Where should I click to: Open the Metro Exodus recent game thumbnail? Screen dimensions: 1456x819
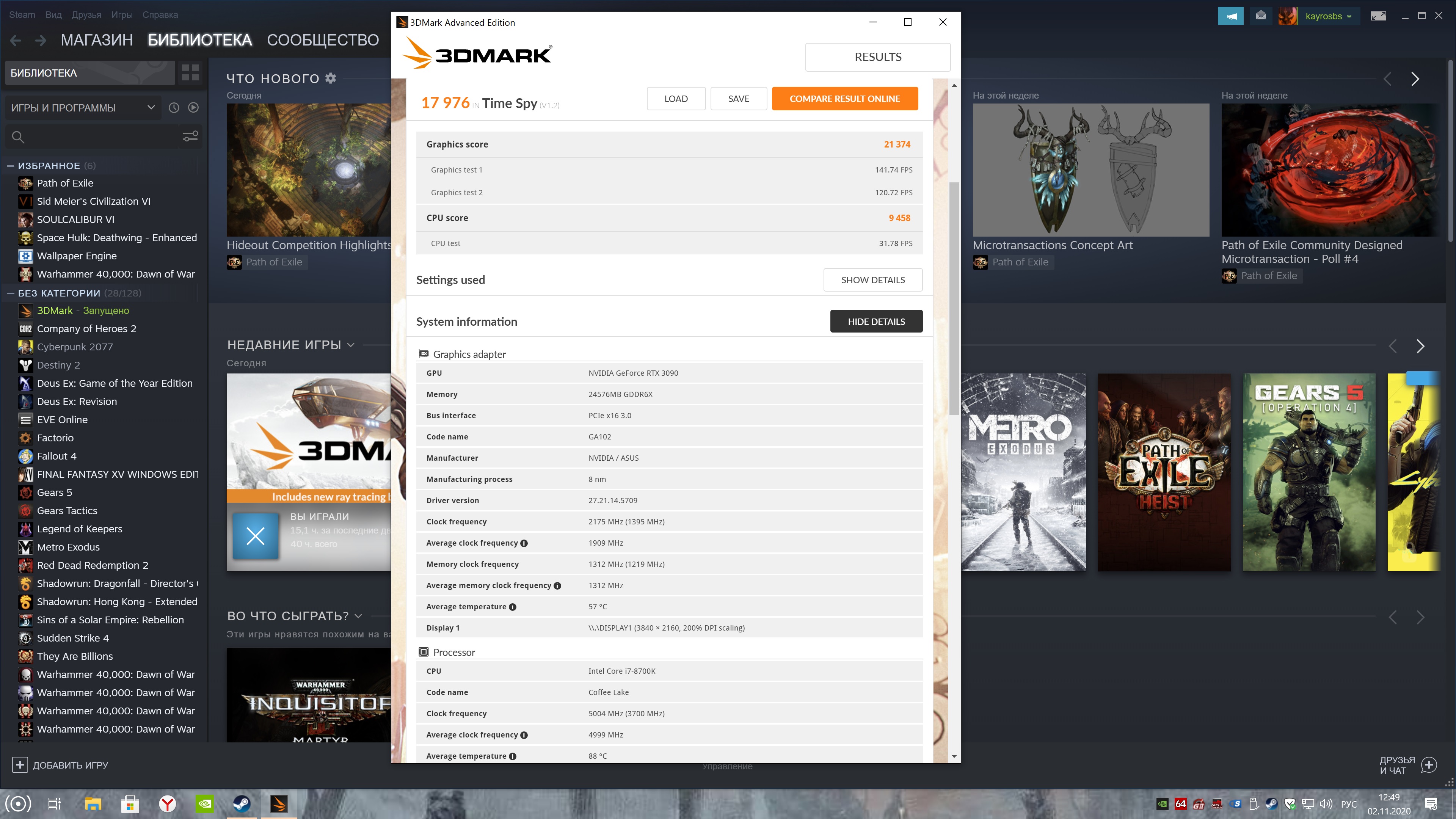[x=1023, y=472]
